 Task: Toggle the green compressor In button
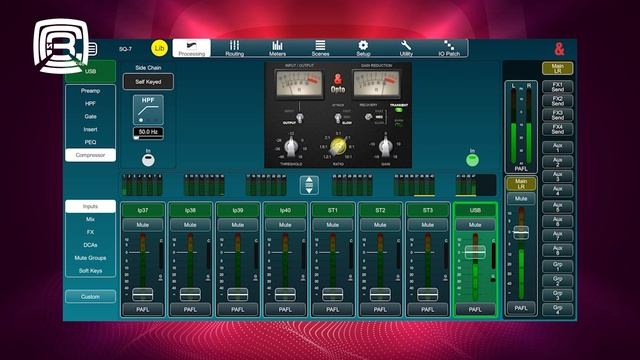click(472, 160)
